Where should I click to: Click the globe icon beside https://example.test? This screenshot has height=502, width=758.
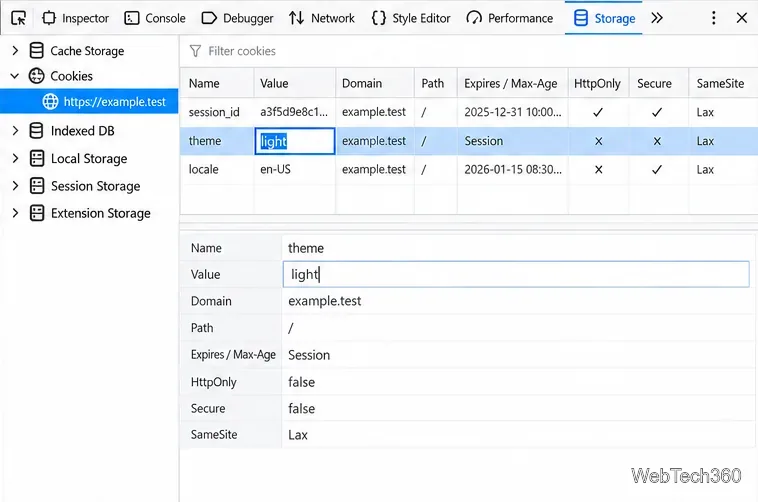pyautogui.click(x=50, y=102)
